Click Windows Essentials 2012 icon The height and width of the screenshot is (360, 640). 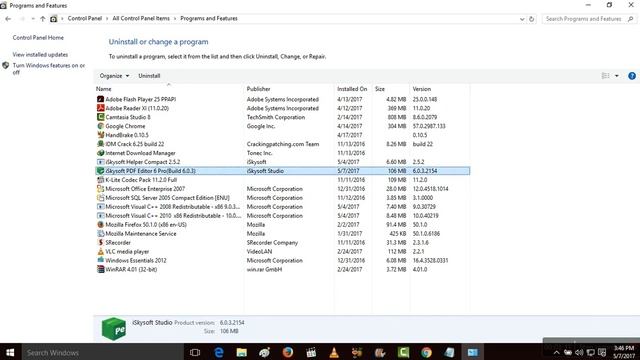click(x=100, y=260)
